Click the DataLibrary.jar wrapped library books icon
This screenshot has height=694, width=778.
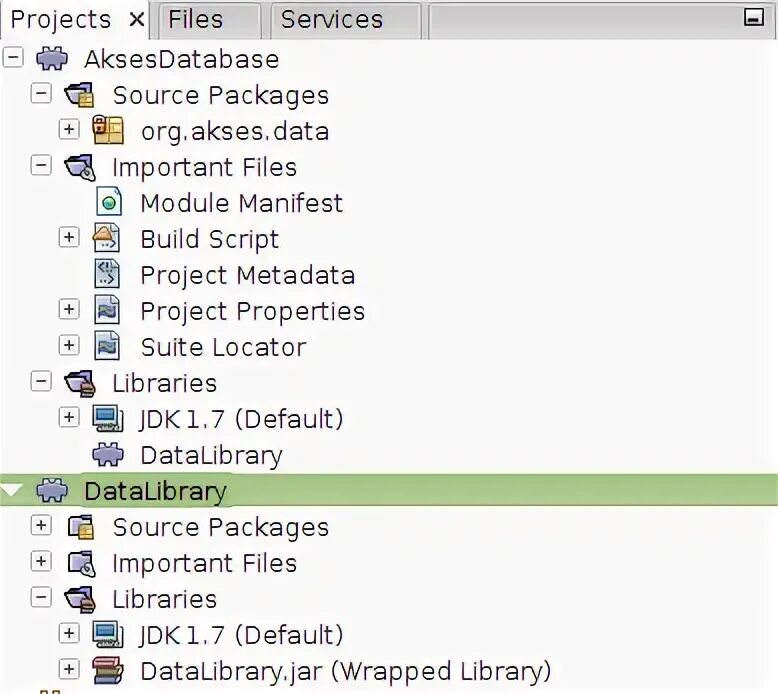tap(108, 670)
